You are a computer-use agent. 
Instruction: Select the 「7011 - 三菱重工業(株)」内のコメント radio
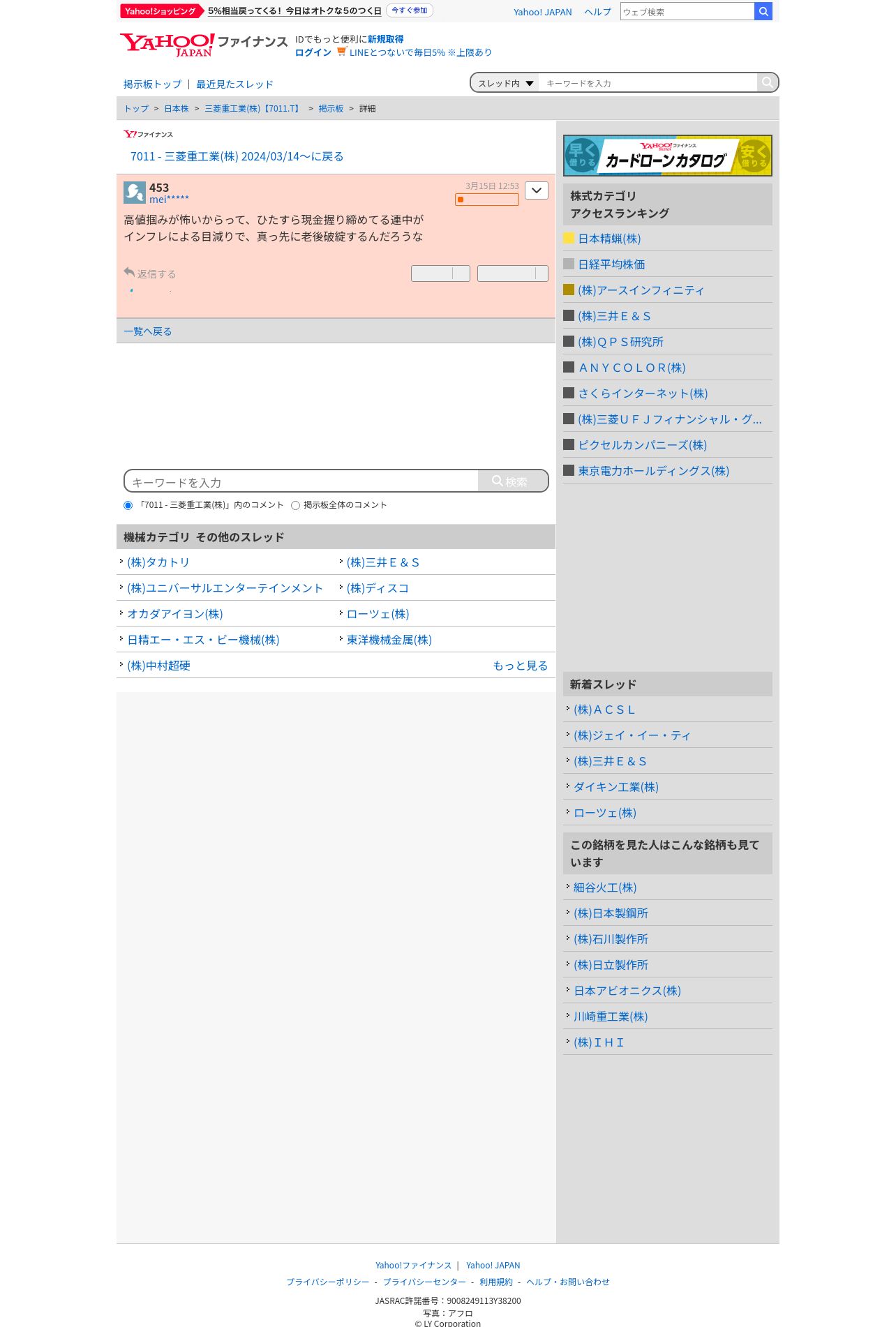coord(128,505)
